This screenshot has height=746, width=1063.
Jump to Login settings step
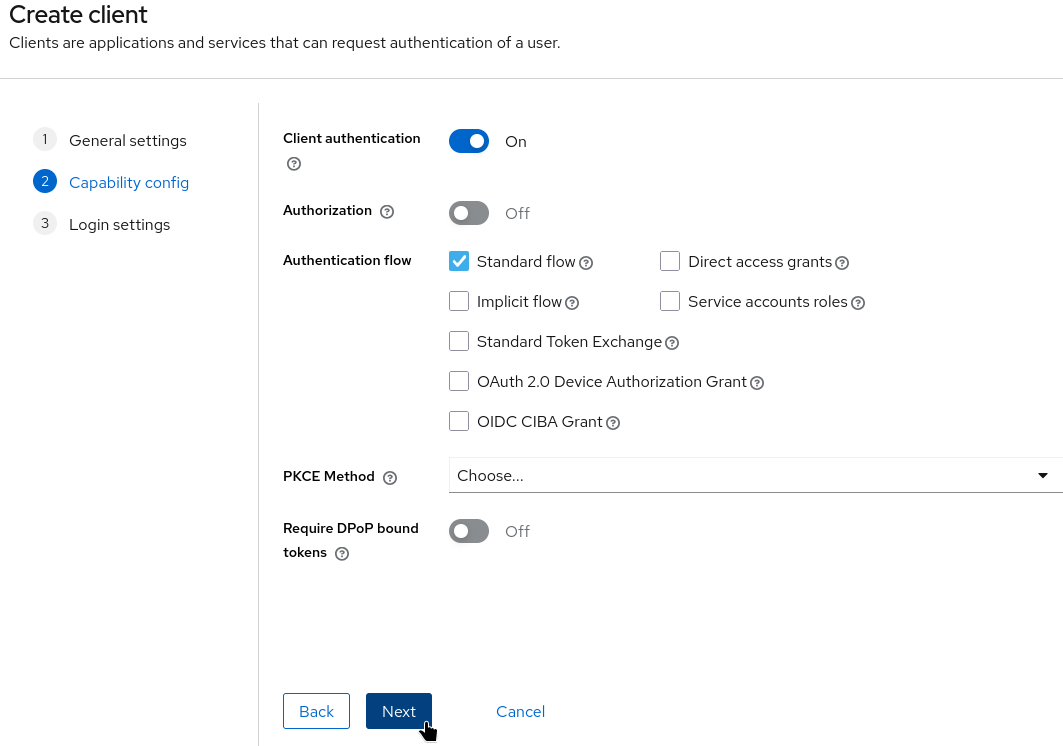click(119, 225)
